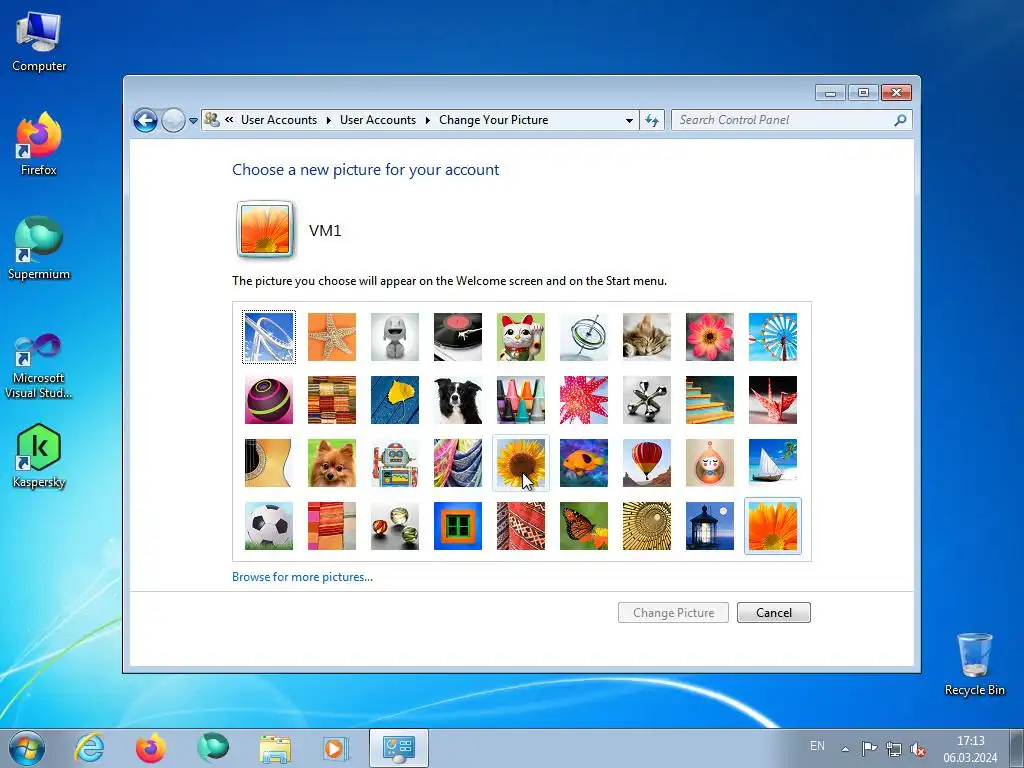Screen dimensions: 1024x768
Task: Open the Recycle Bin
Action: tap(974, 664)
